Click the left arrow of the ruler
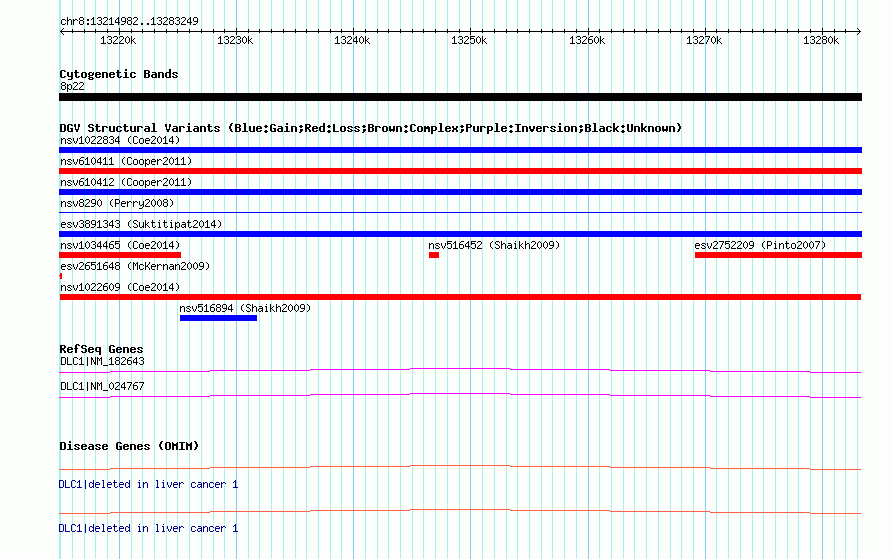 tap(62, 31)
